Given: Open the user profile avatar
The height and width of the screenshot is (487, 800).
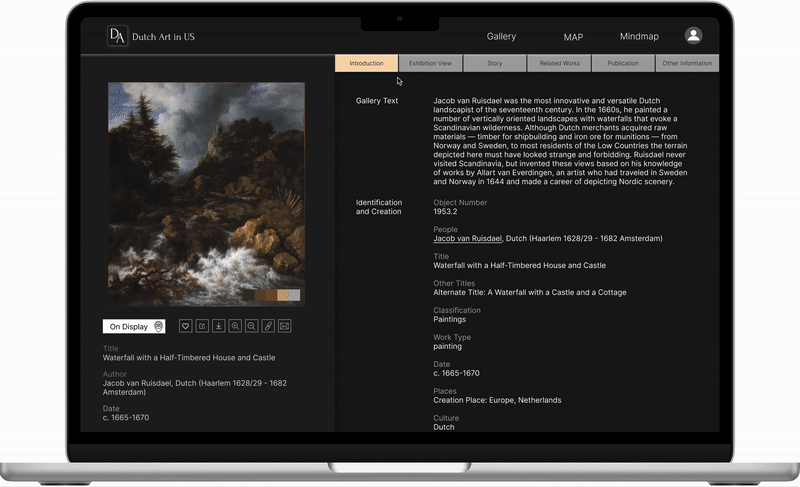Looking at the screenshot, I should [693, 35].
